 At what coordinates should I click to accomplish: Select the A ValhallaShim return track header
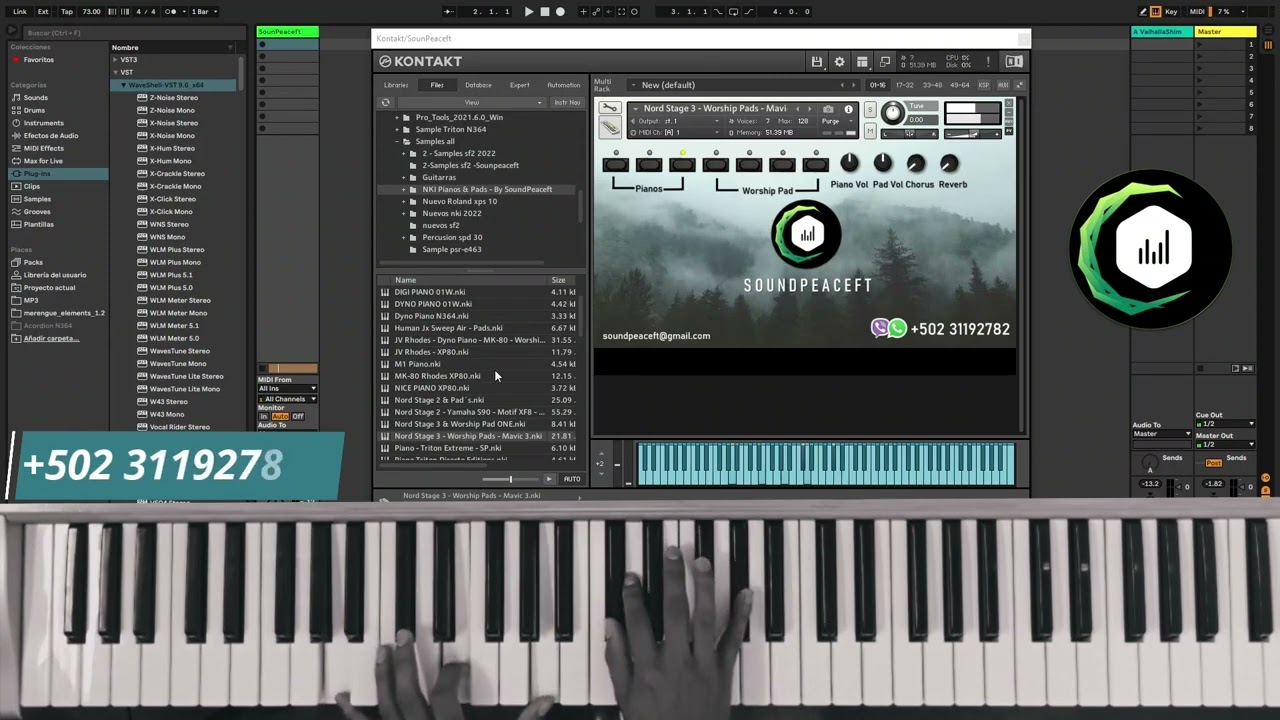1162,32
